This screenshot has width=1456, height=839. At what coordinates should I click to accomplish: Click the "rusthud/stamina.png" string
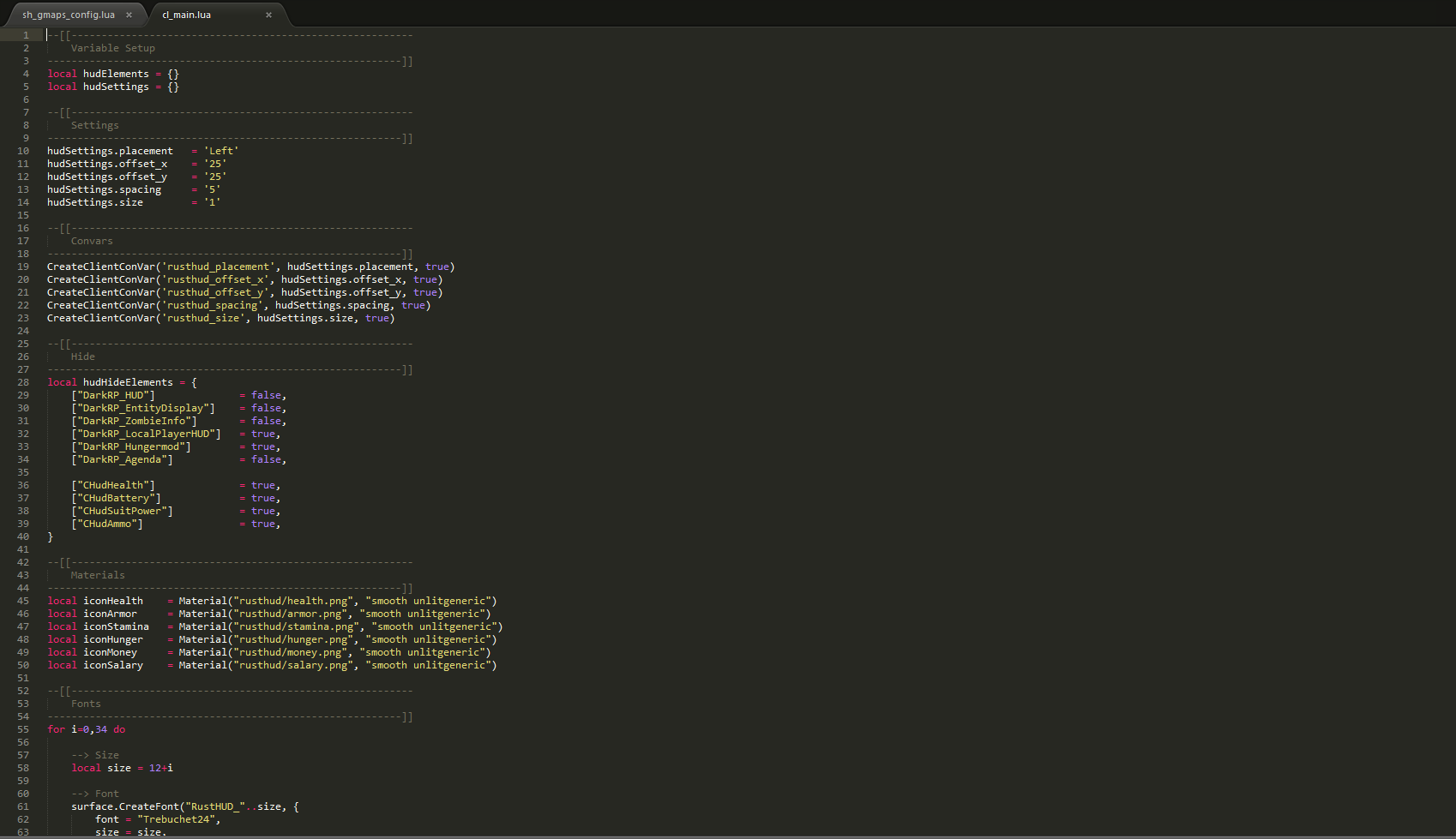coord(296,626)
